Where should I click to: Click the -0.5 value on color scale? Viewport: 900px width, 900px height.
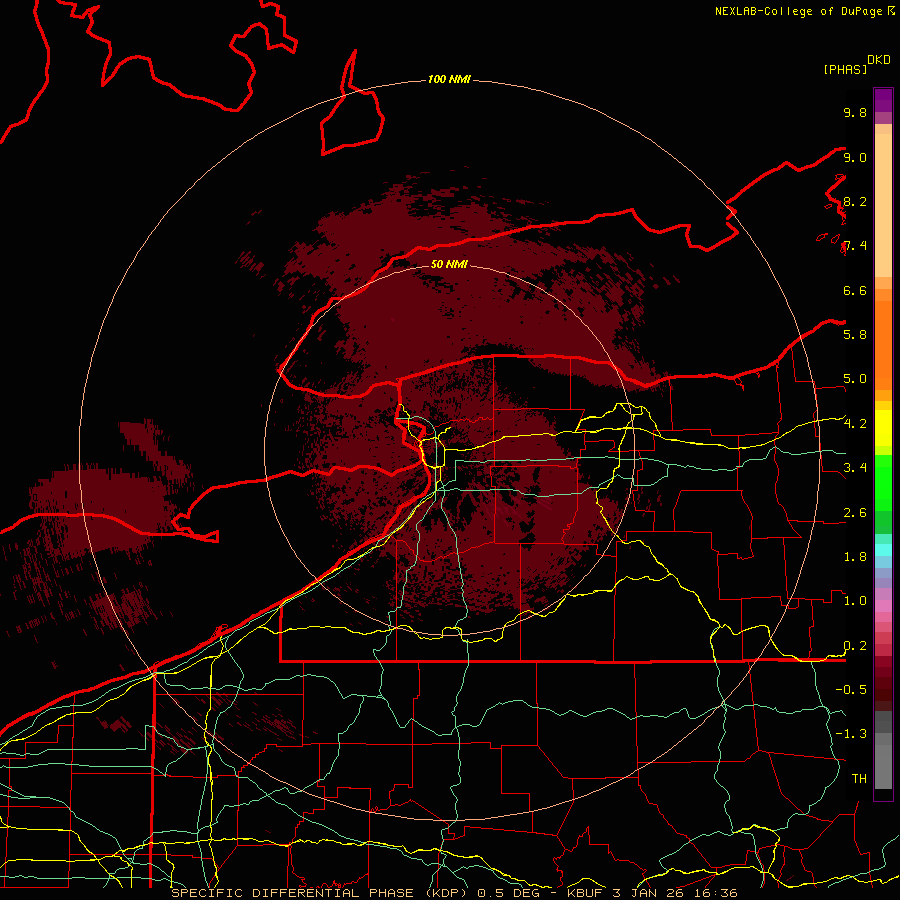[x=851, y=689]
